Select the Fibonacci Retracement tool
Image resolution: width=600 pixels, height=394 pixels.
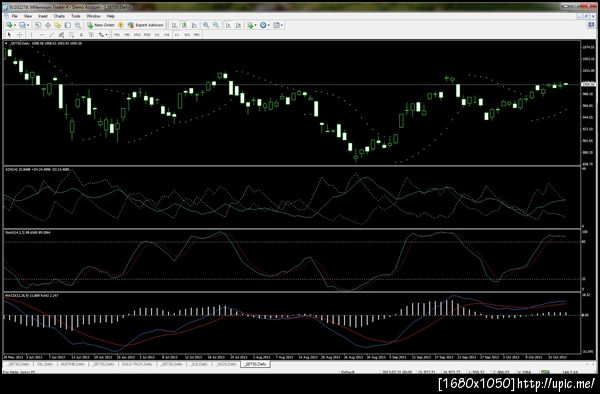tap(71, 34)
